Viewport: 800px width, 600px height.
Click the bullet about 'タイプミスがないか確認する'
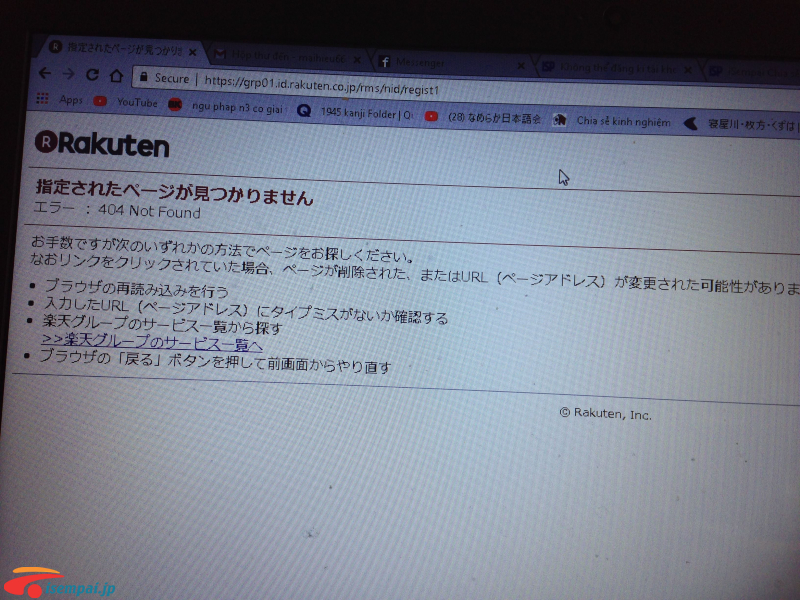[x=246, y=310]
